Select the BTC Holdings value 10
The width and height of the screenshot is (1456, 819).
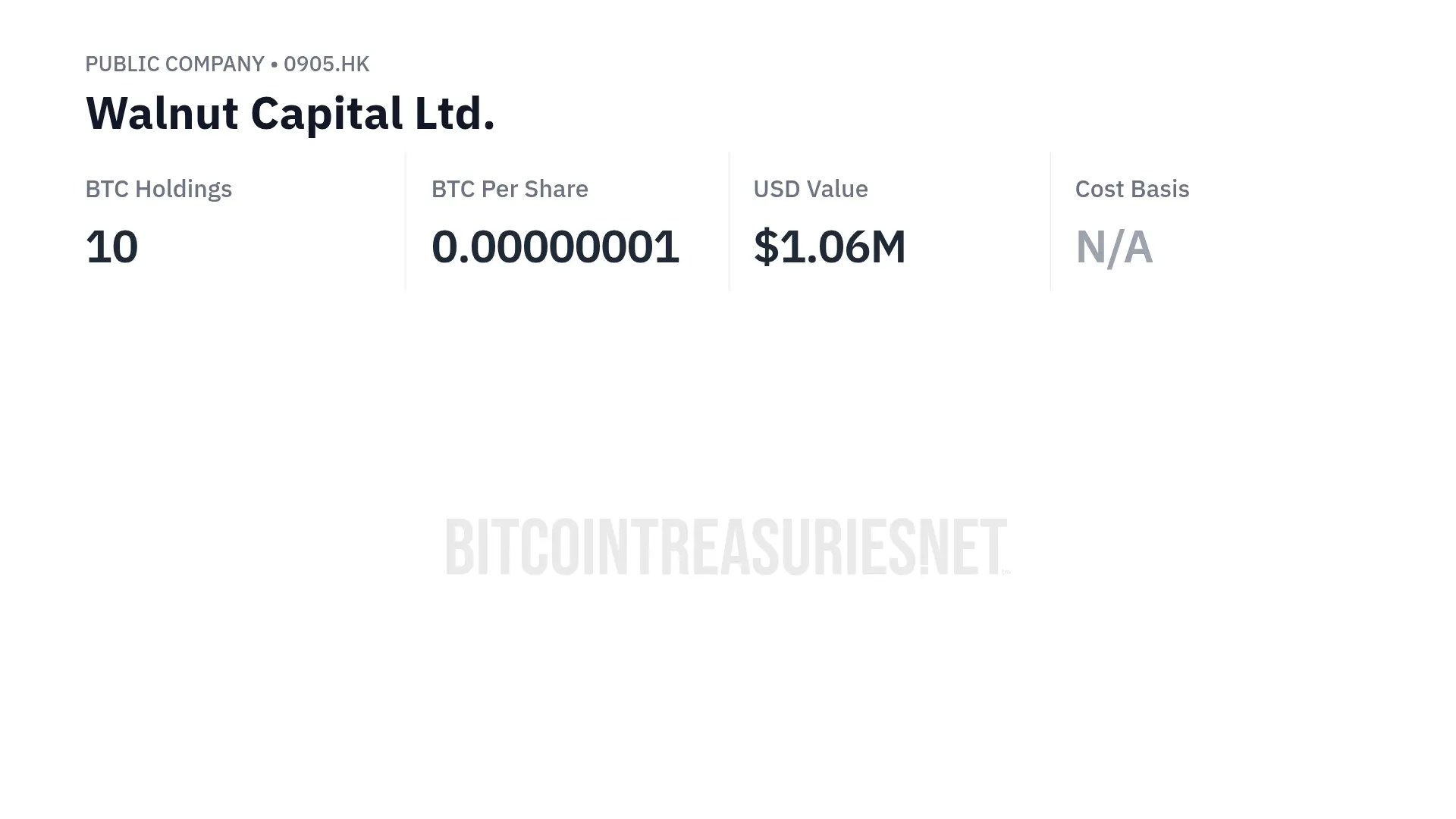pyautogui.click(x=111, y=247)
